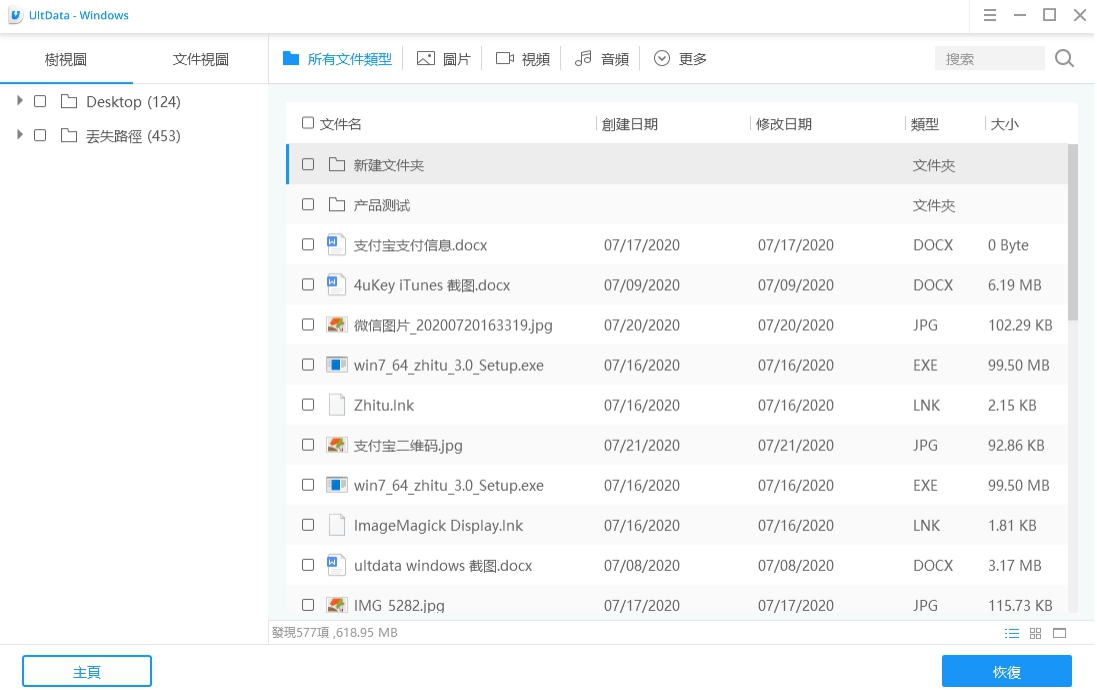The image size is (1097, 690).
Task: Check IMG_5282.jpg checkbox
Action: [x=308, y=605]
